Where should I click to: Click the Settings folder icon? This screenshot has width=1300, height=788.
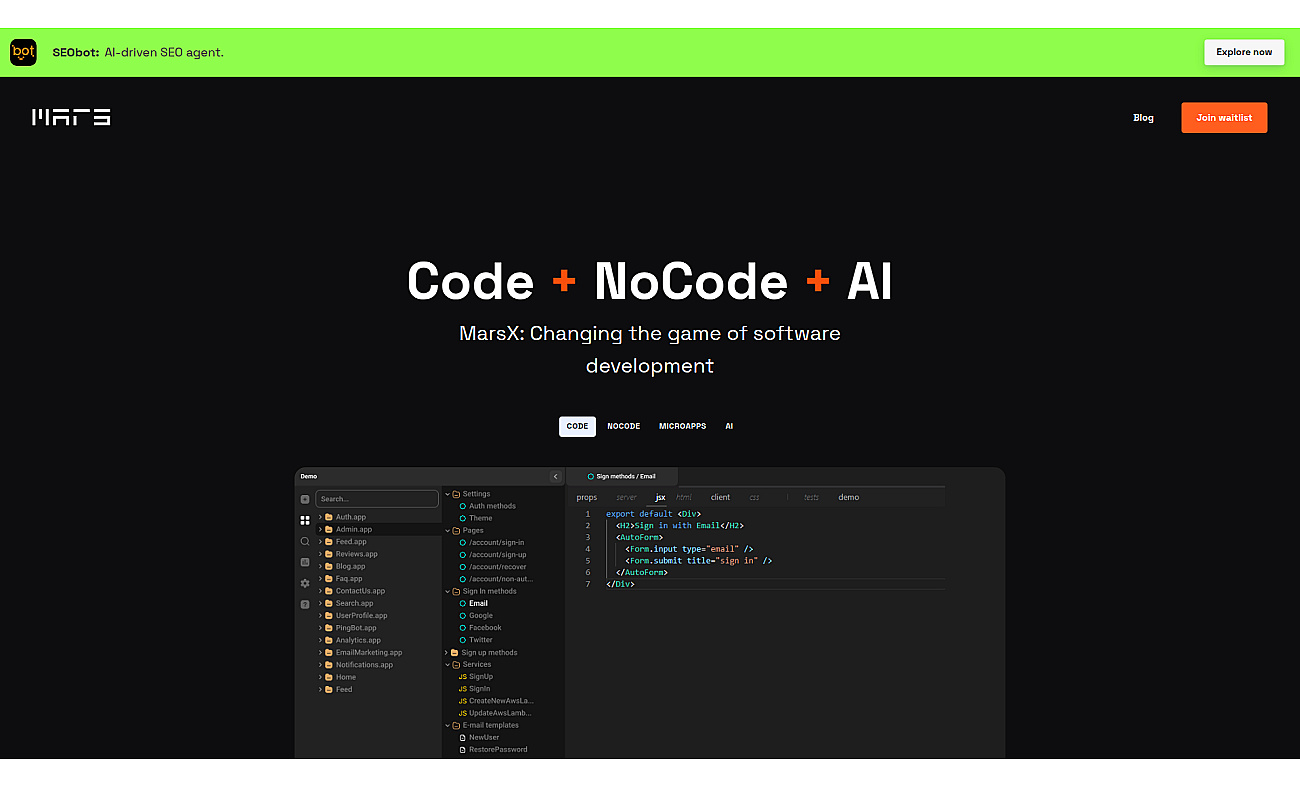pos(456,494)
